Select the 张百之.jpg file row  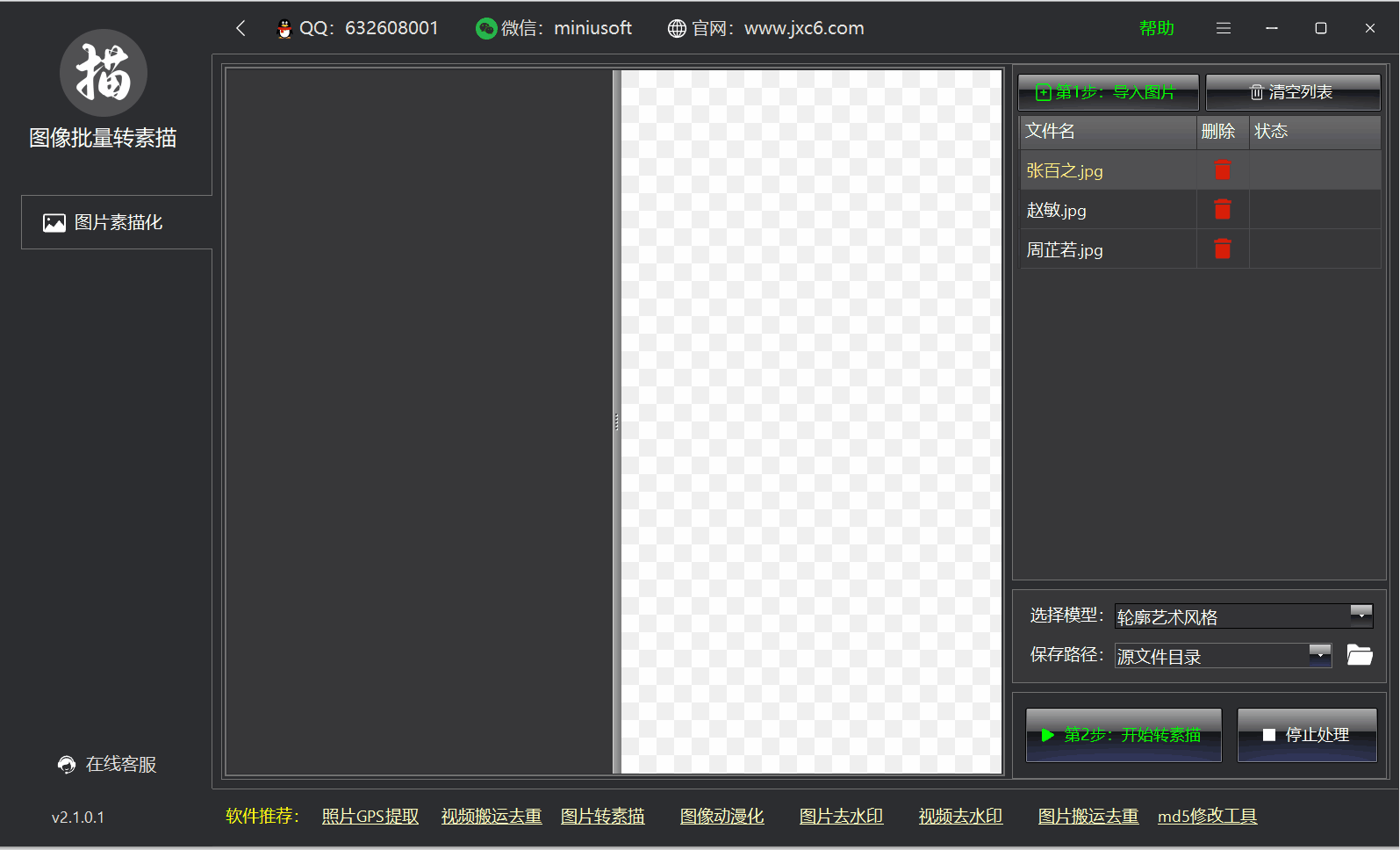[x=1200, y=170]
